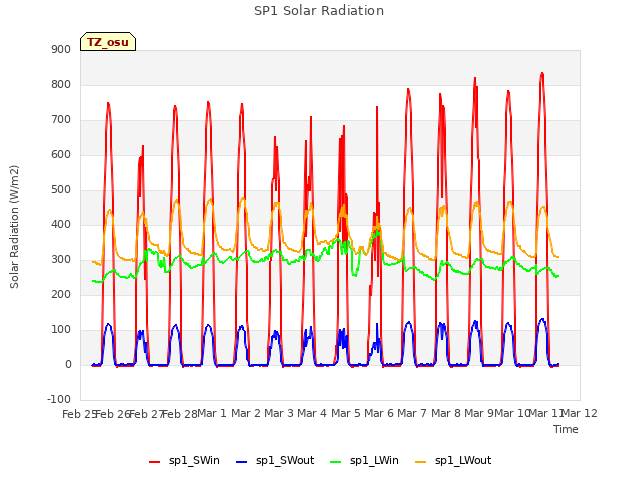Click the SP1 Solar Radiation chart title
Screen dimensions: 640x480
[319, 11]
